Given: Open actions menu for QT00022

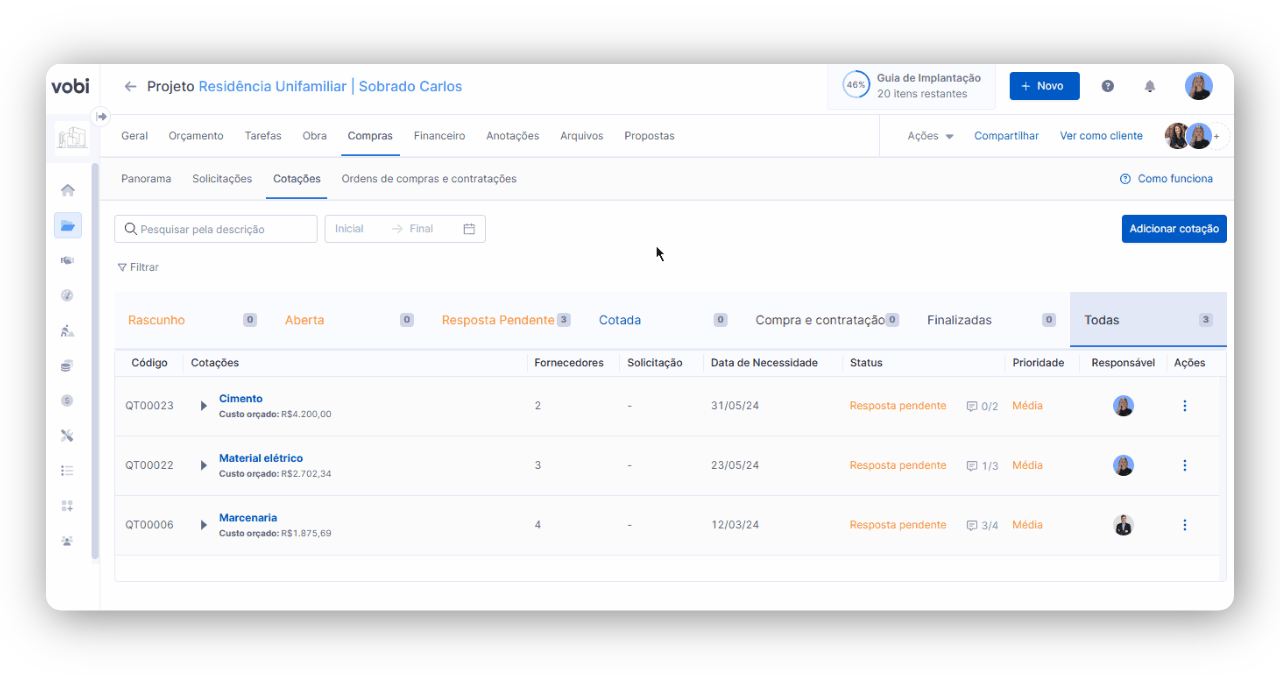Looking at the screenshot, I should coord(1185,465).
